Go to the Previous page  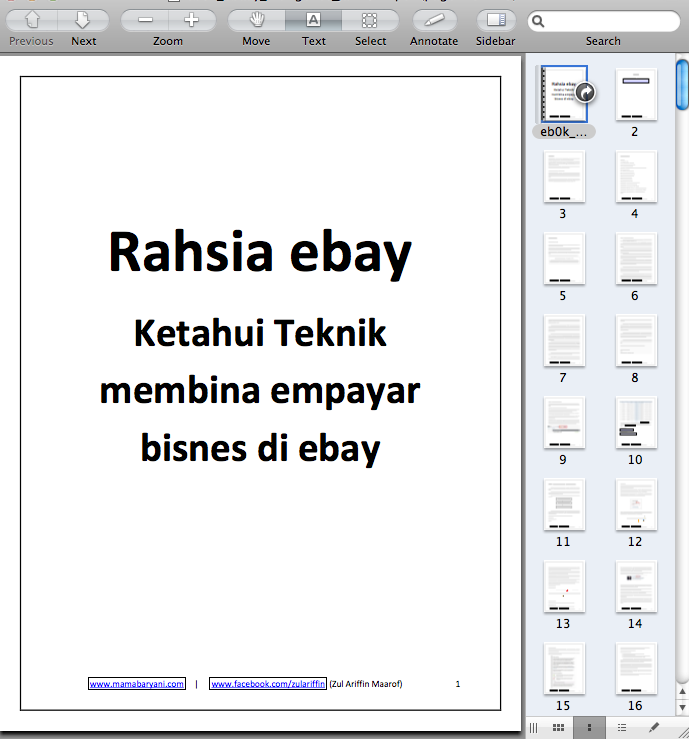click(x=32, y=20)
